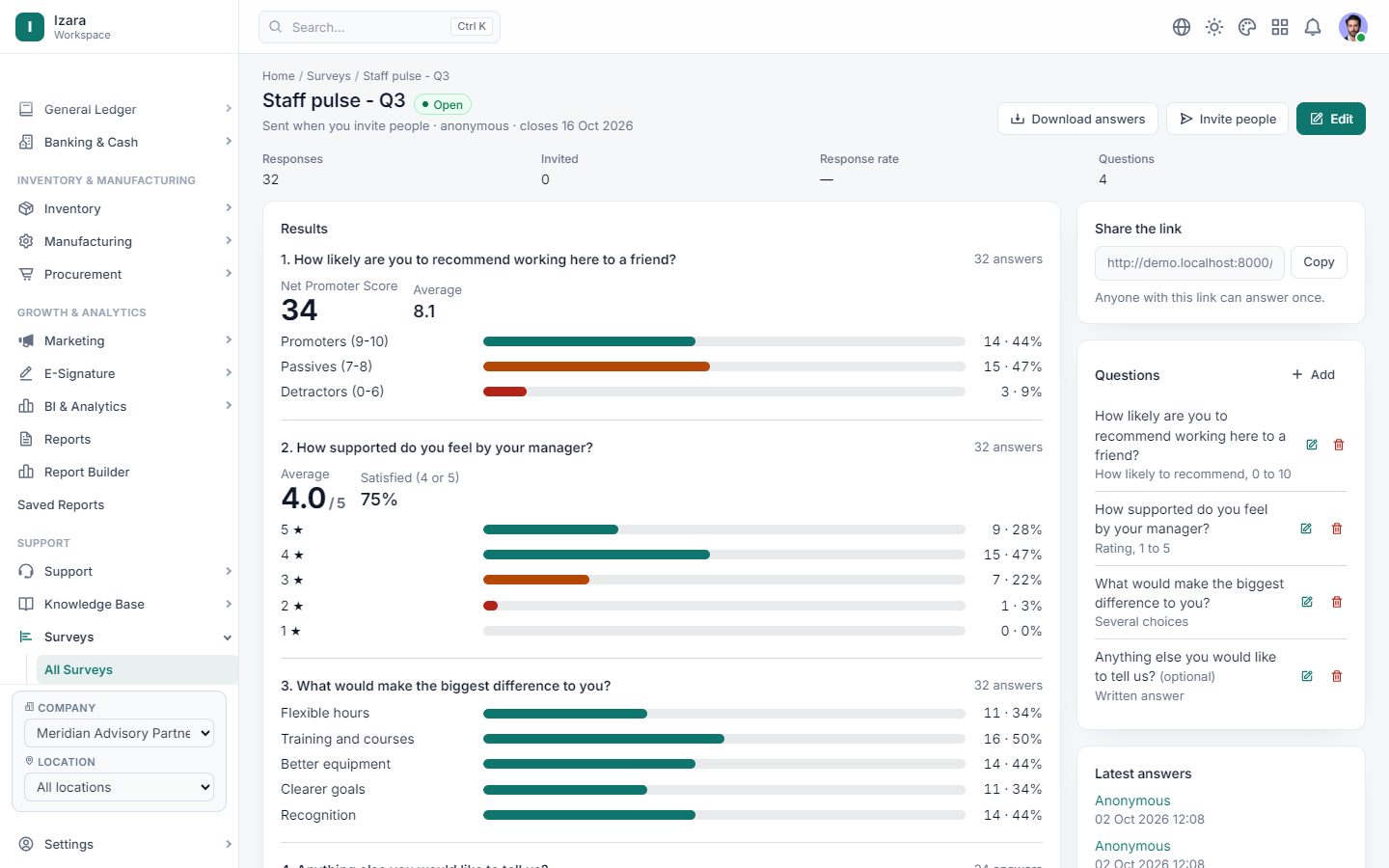Open the All locations dropdown
Image resolution: width=1389 pixels, height=868 pixels.
pyautogui.click(x=119, y=787)
